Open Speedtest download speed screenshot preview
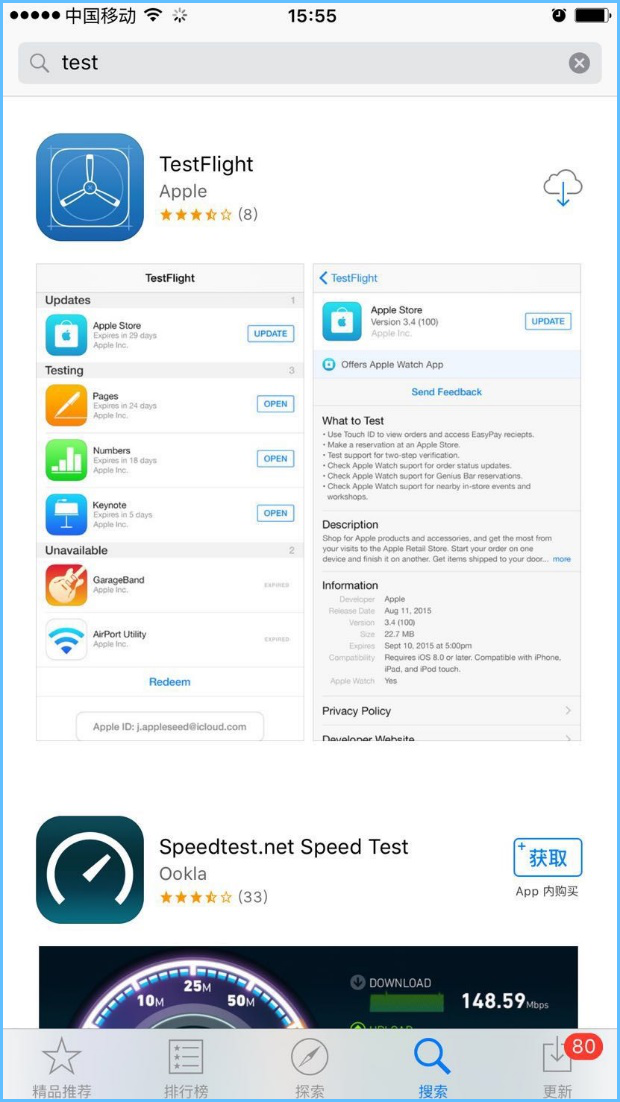Viewport: 620px width, 1102px height. [308, 987]
